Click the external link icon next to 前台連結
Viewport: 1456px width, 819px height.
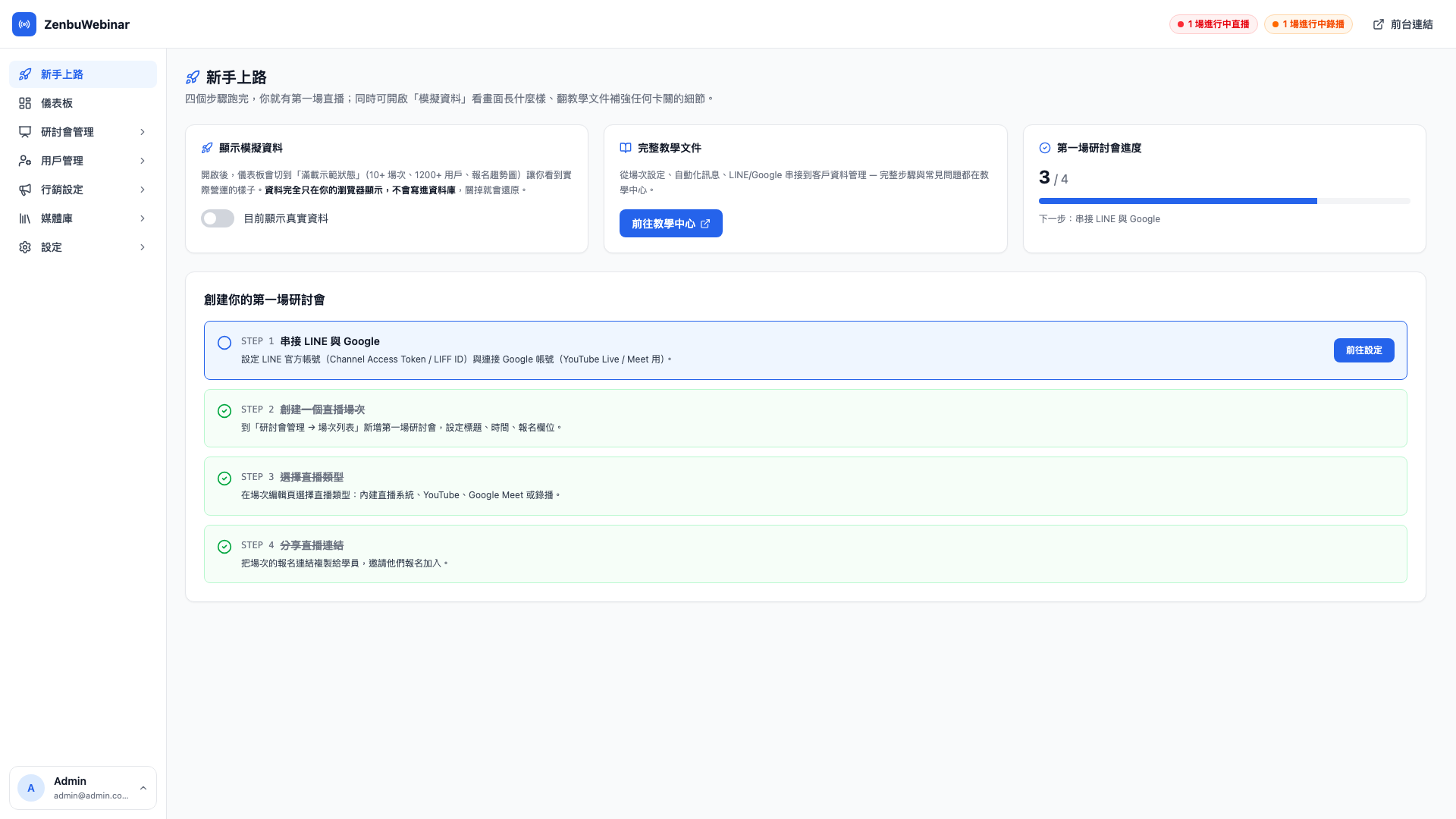coord(1379,24)
